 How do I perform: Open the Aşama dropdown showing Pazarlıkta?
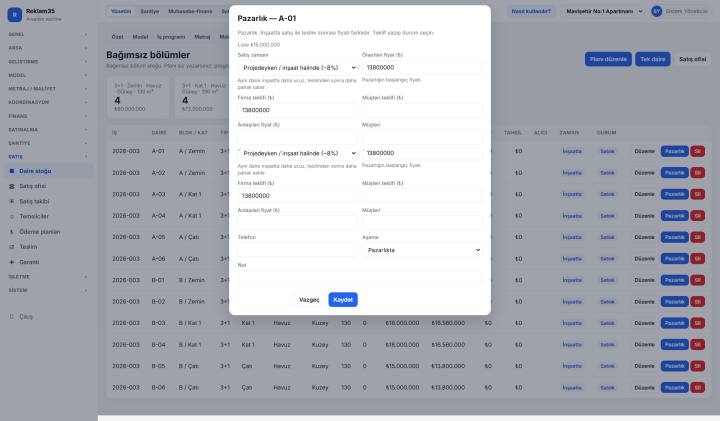click(x=422, y=250)
